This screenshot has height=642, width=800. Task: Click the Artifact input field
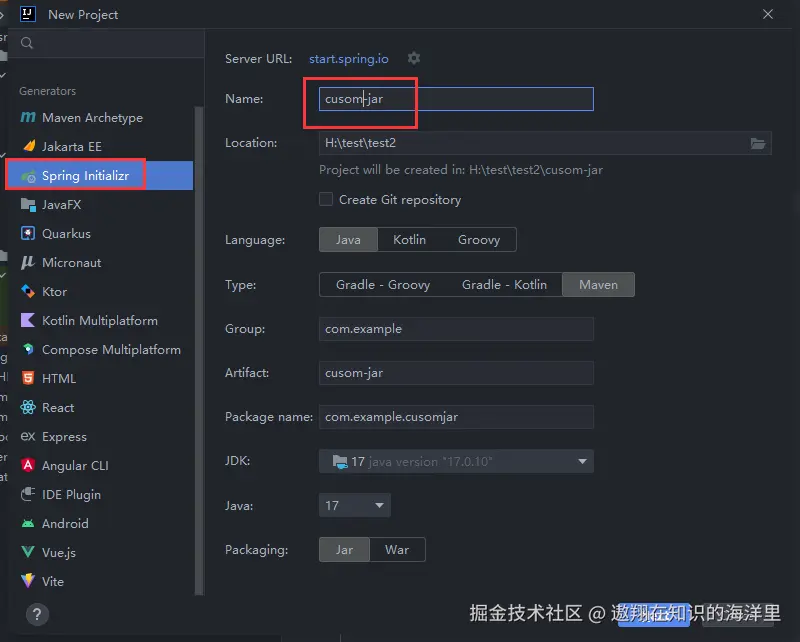[x=456, y=373]
